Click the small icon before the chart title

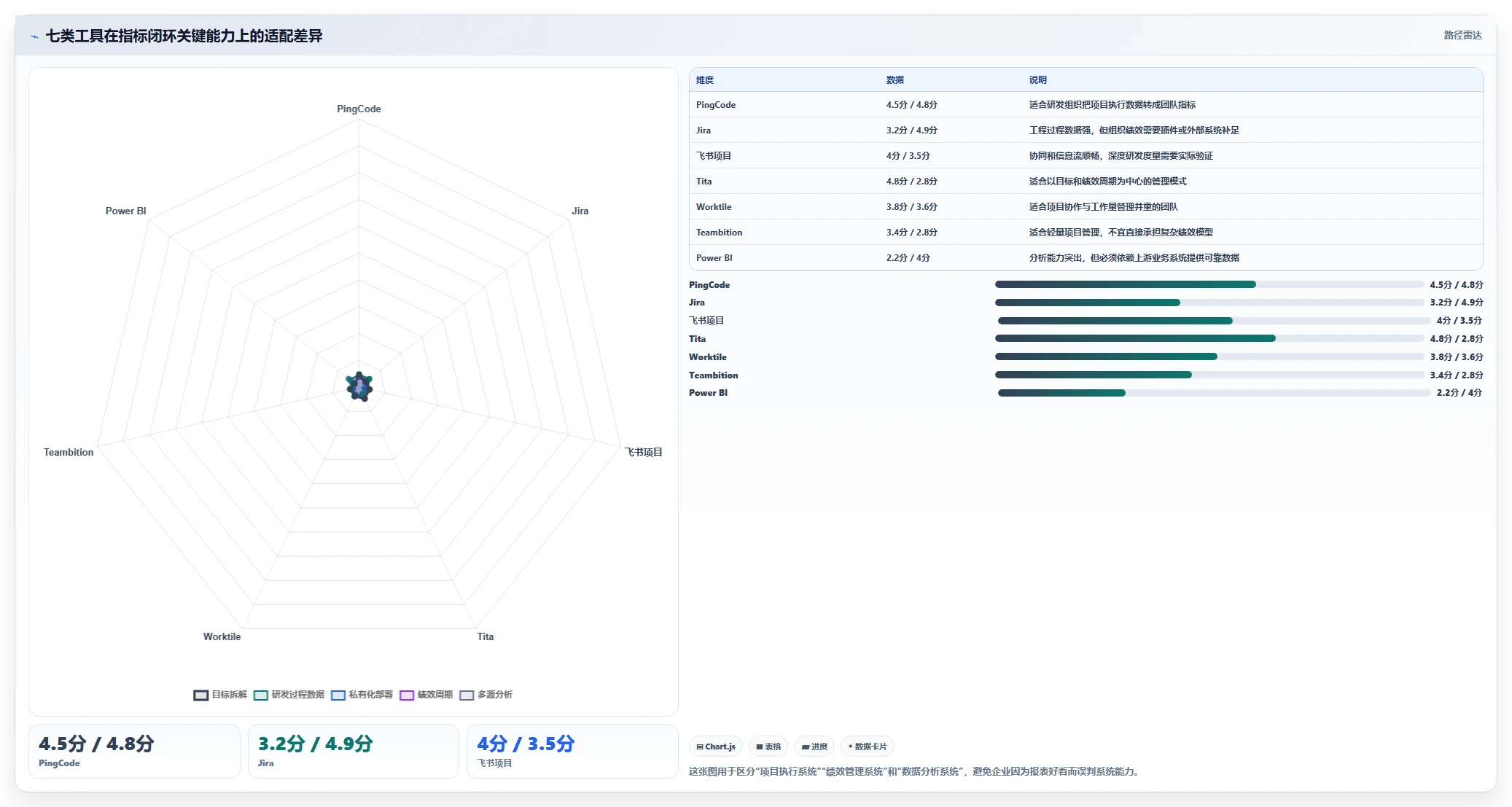(x=34, y=36)
